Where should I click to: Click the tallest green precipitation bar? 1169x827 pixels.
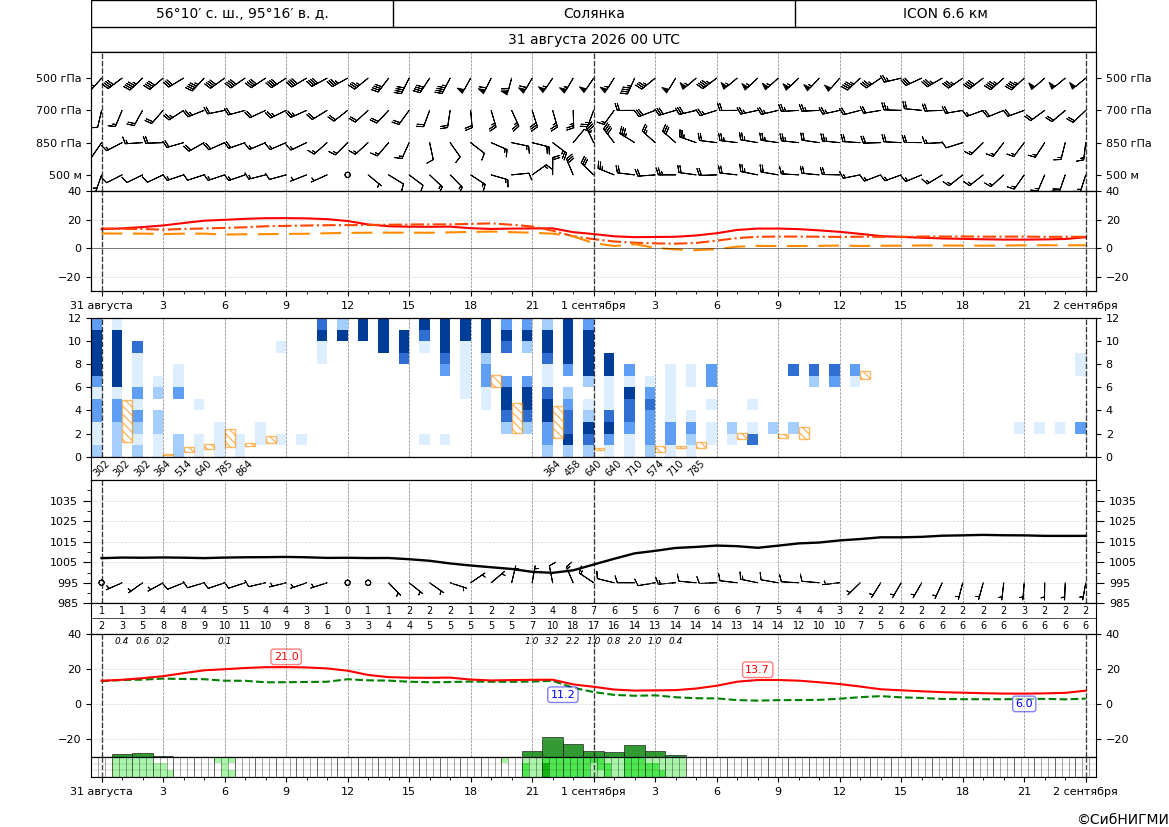[552, 747]
